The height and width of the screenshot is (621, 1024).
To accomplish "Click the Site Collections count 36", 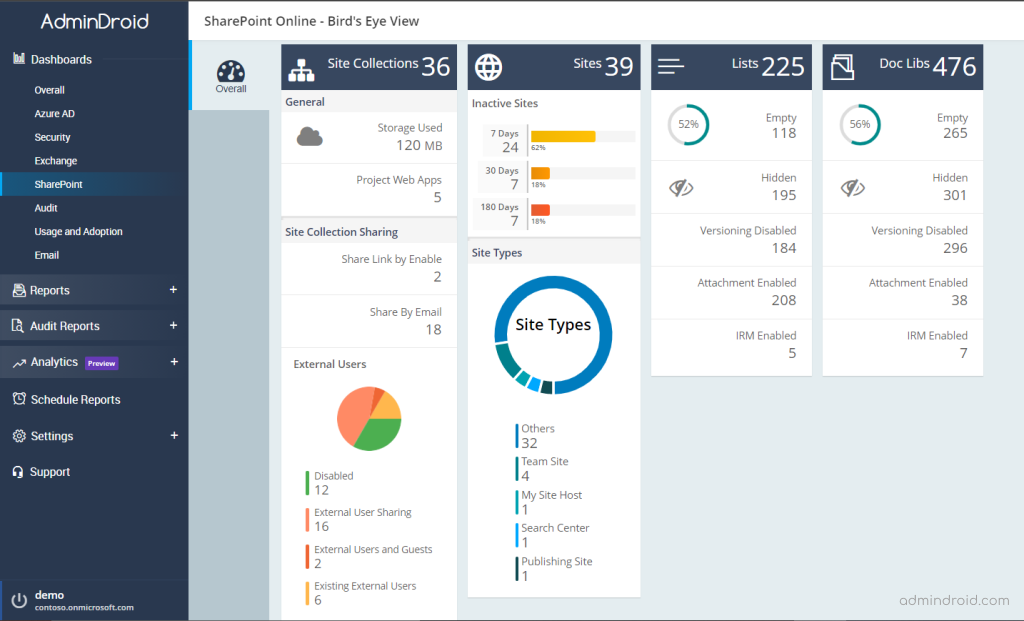I will pos(436,67).
